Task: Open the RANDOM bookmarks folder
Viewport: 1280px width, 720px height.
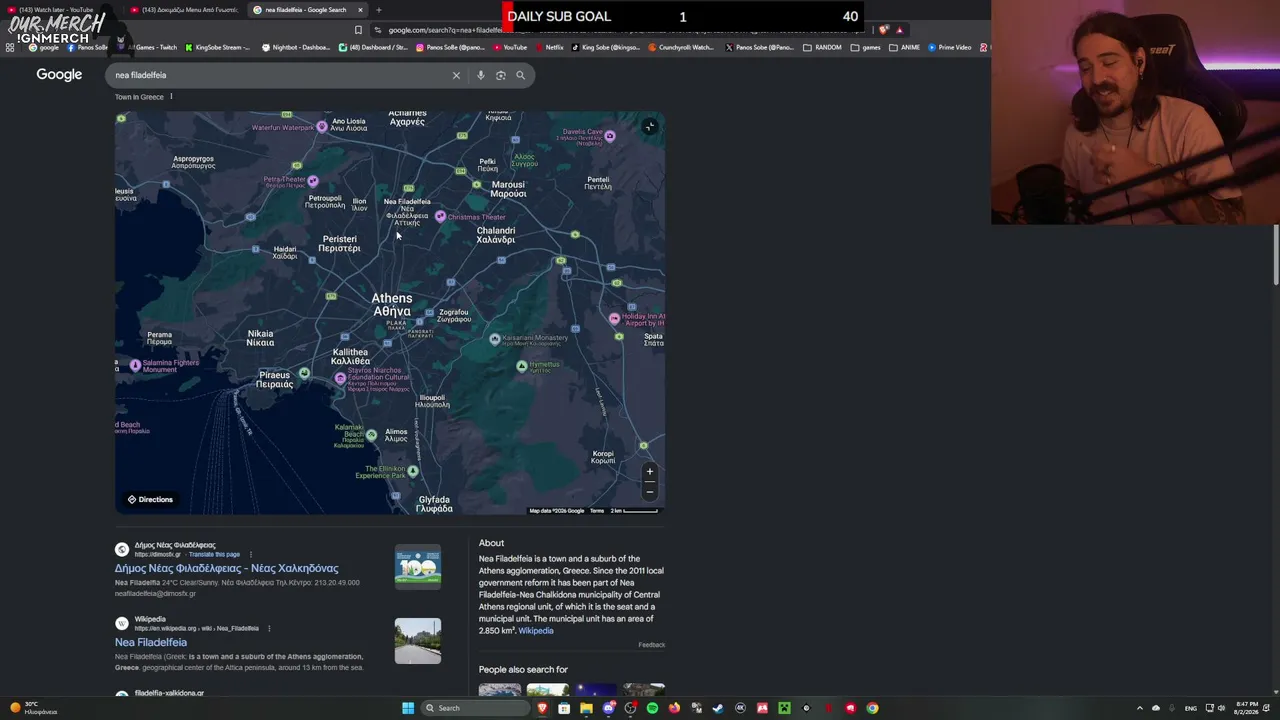Action: 822,47
